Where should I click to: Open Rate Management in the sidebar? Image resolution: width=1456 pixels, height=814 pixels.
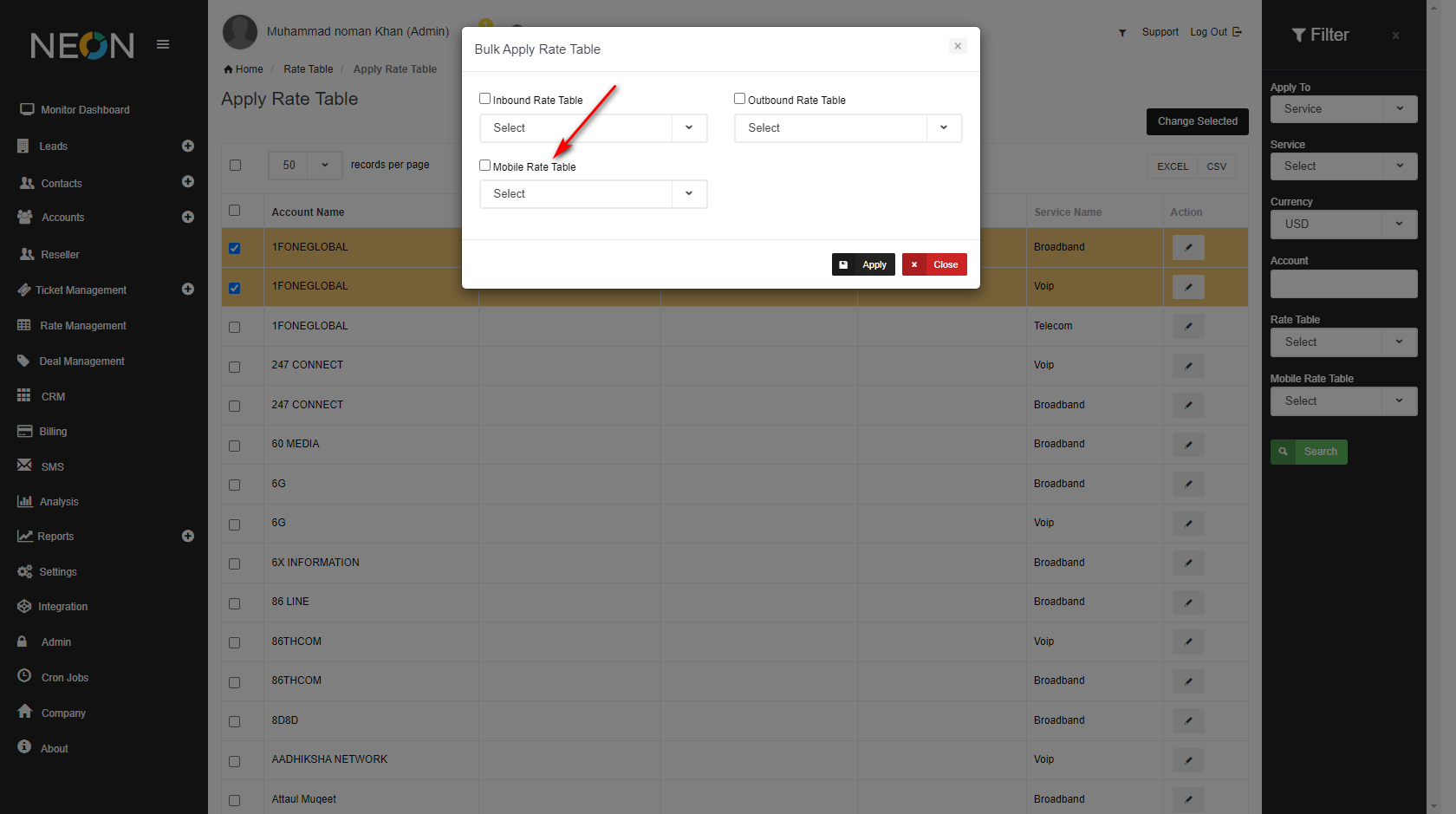(x=83, y=326)
